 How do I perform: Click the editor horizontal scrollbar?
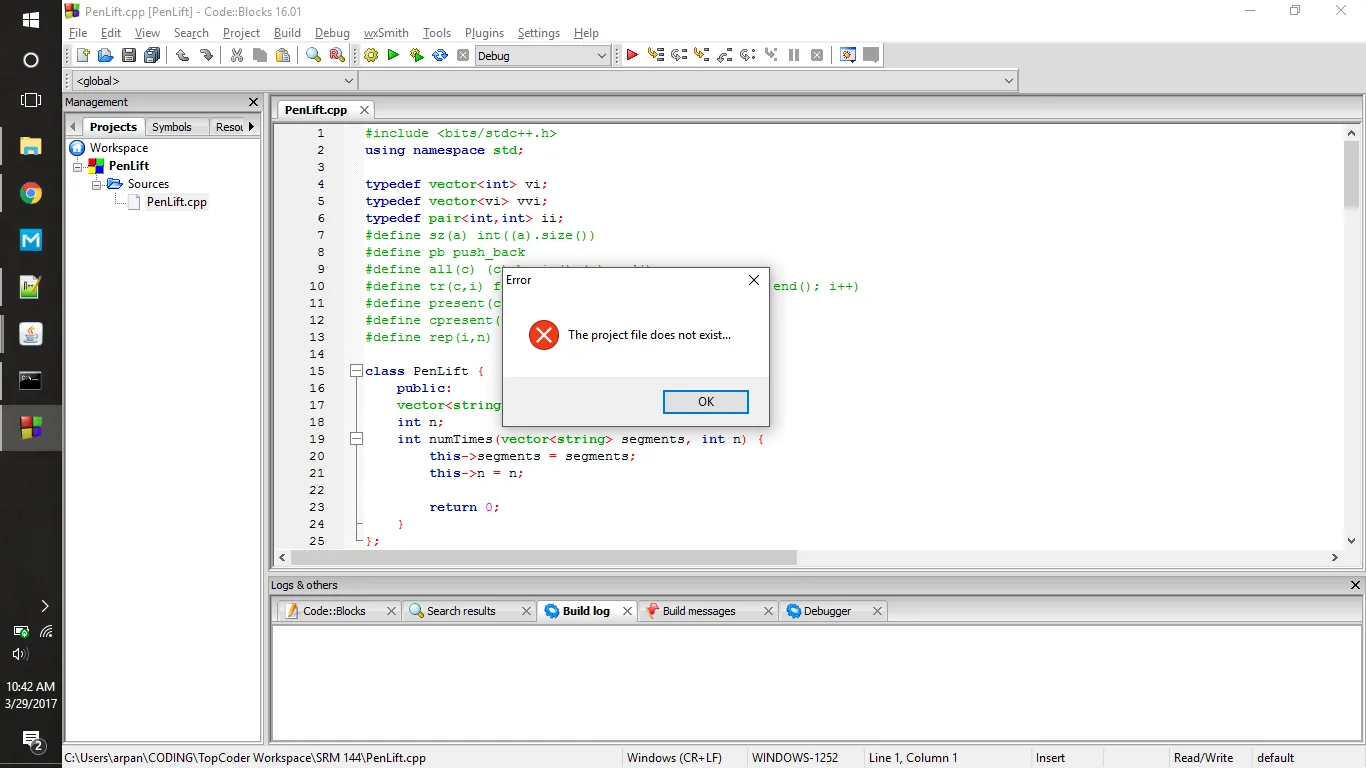544,557
